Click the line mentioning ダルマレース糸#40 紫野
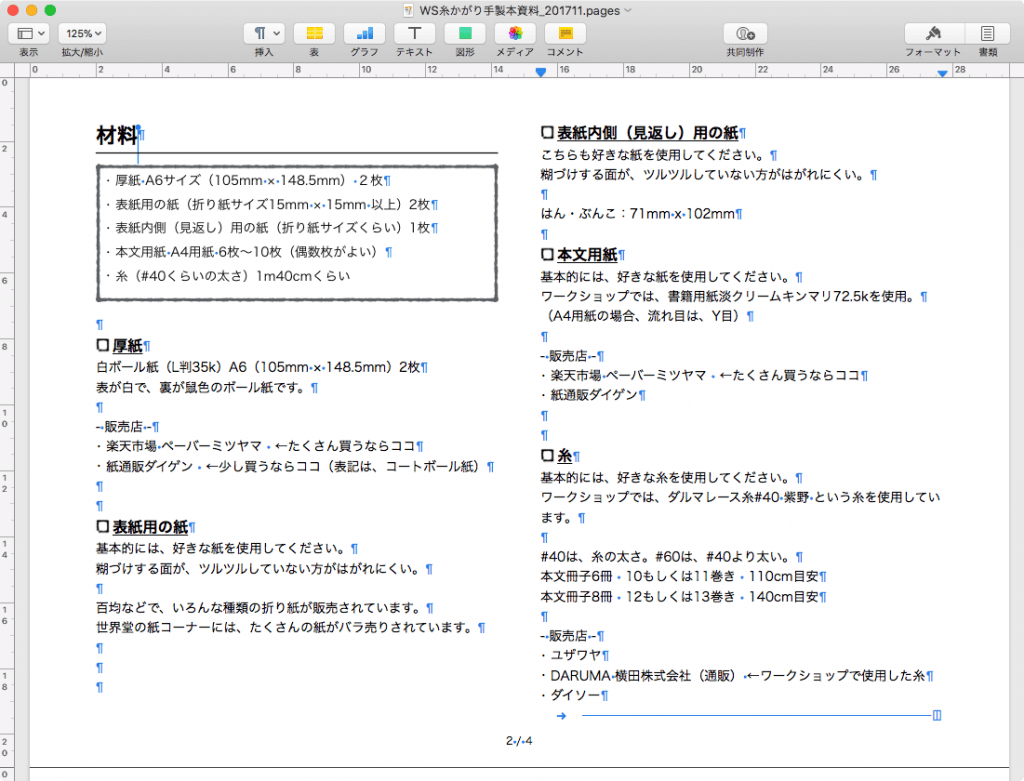Screen dimensions: 1024x781 (741, 498)
